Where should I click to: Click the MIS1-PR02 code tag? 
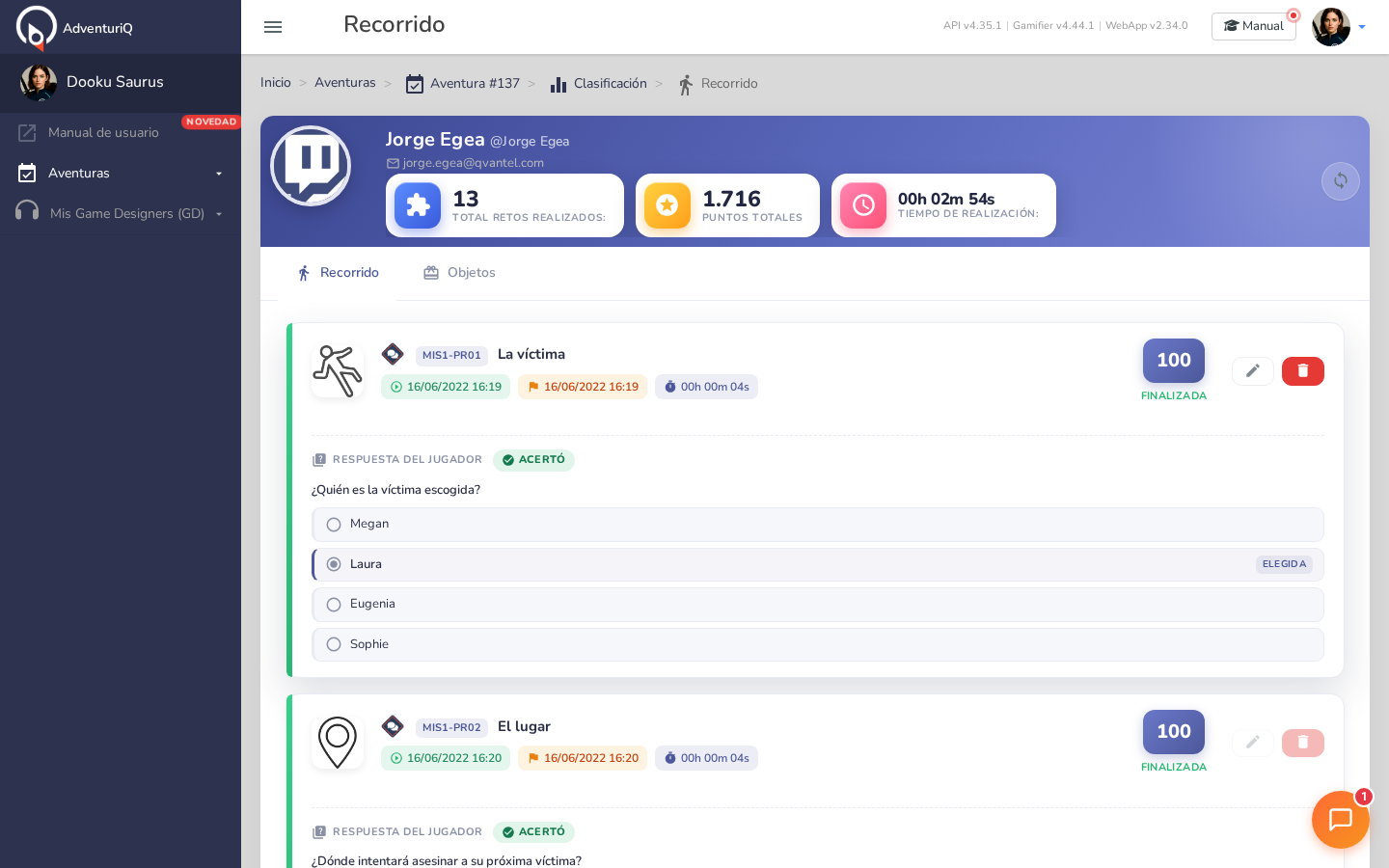point(451,728)
